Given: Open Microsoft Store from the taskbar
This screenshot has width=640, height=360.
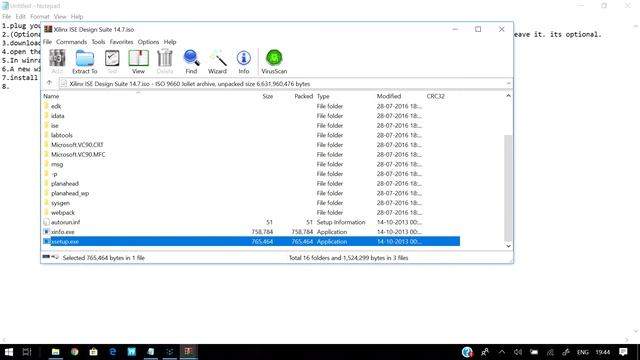Looking at the screenshot, I should click(93, 352).
